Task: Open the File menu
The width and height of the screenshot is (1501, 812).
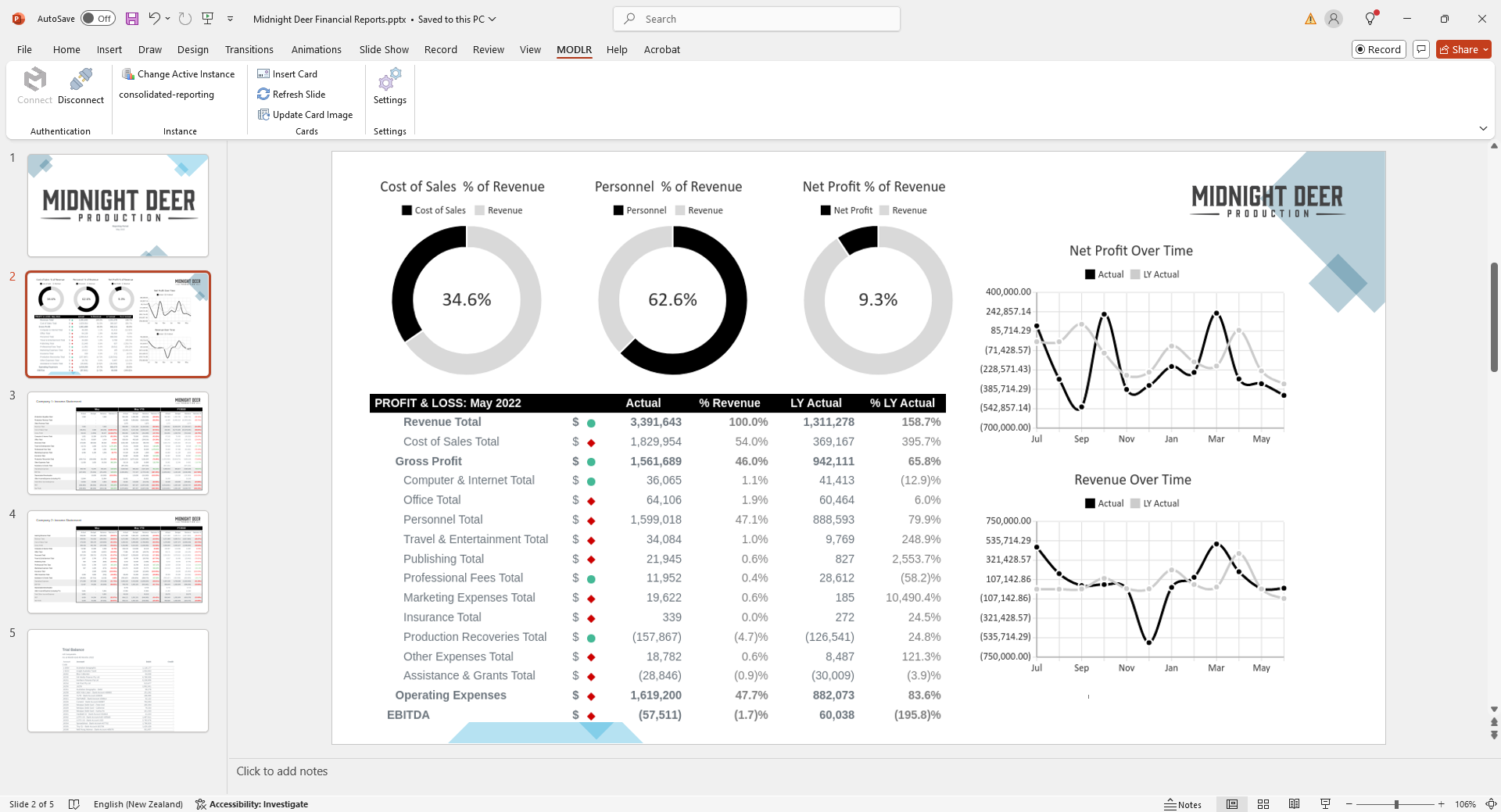Action: click(x=23, y=49)
